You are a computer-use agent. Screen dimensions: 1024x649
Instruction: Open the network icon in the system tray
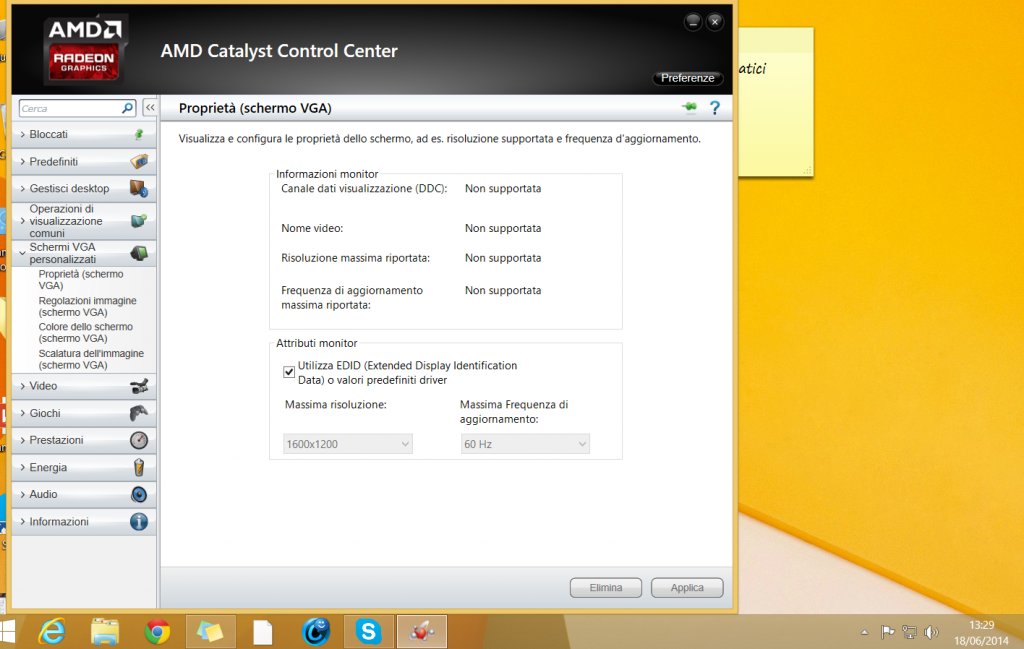click(x=909, y=632)
